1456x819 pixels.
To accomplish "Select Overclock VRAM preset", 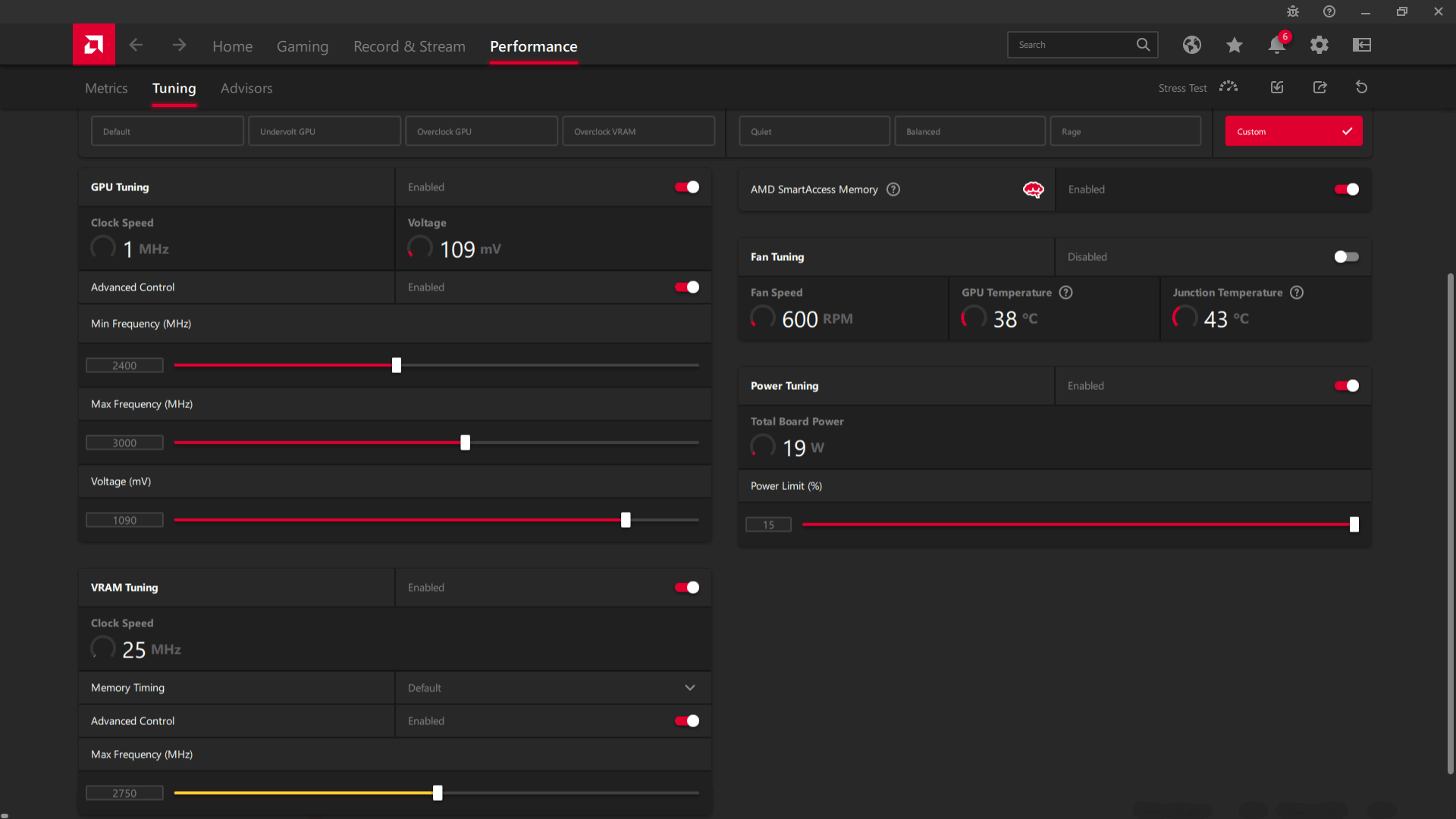I will [x=639, y=131].
